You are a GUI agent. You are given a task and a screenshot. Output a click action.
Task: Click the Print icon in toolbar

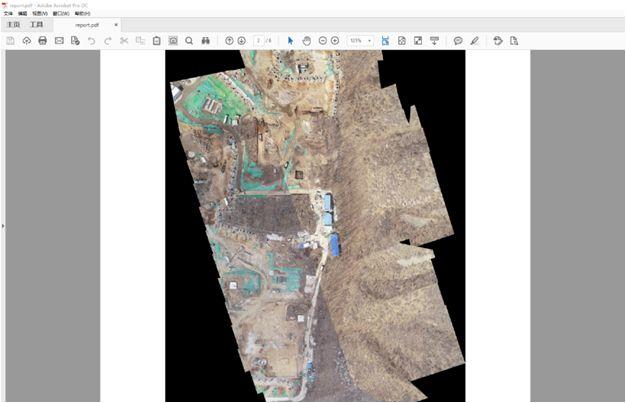(42, 40)
